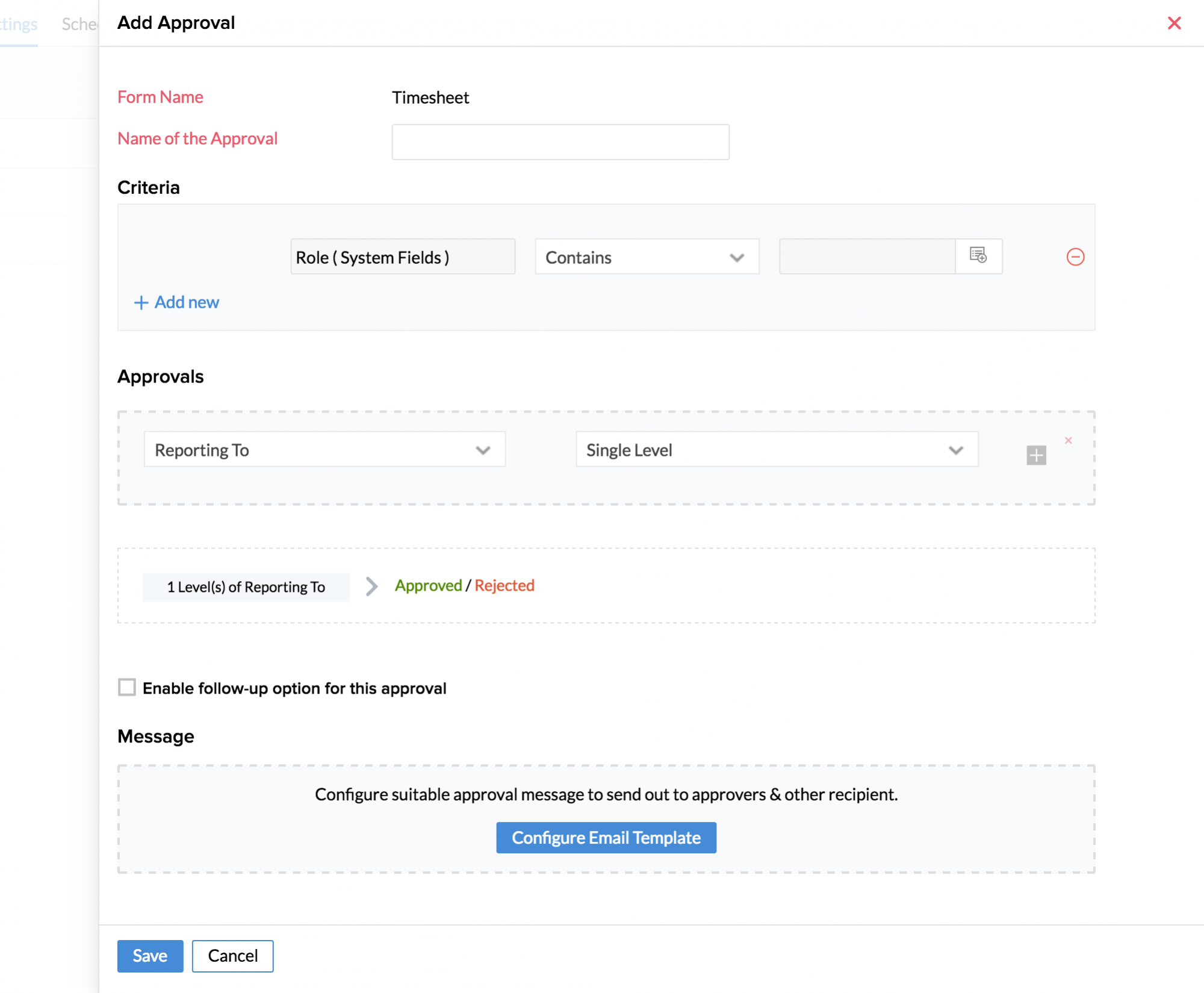
Task: Delete the approval level with small x
Action: pyautogui.click(x=1069, y=440)
